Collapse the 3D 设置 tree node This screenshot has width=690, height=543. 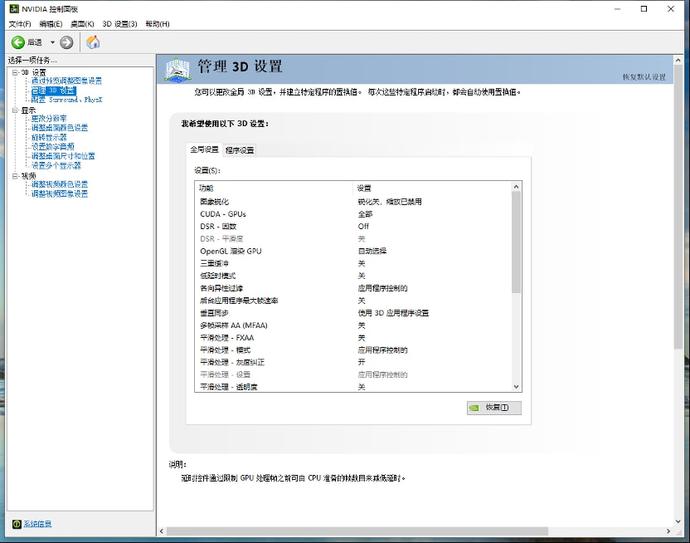15,72
